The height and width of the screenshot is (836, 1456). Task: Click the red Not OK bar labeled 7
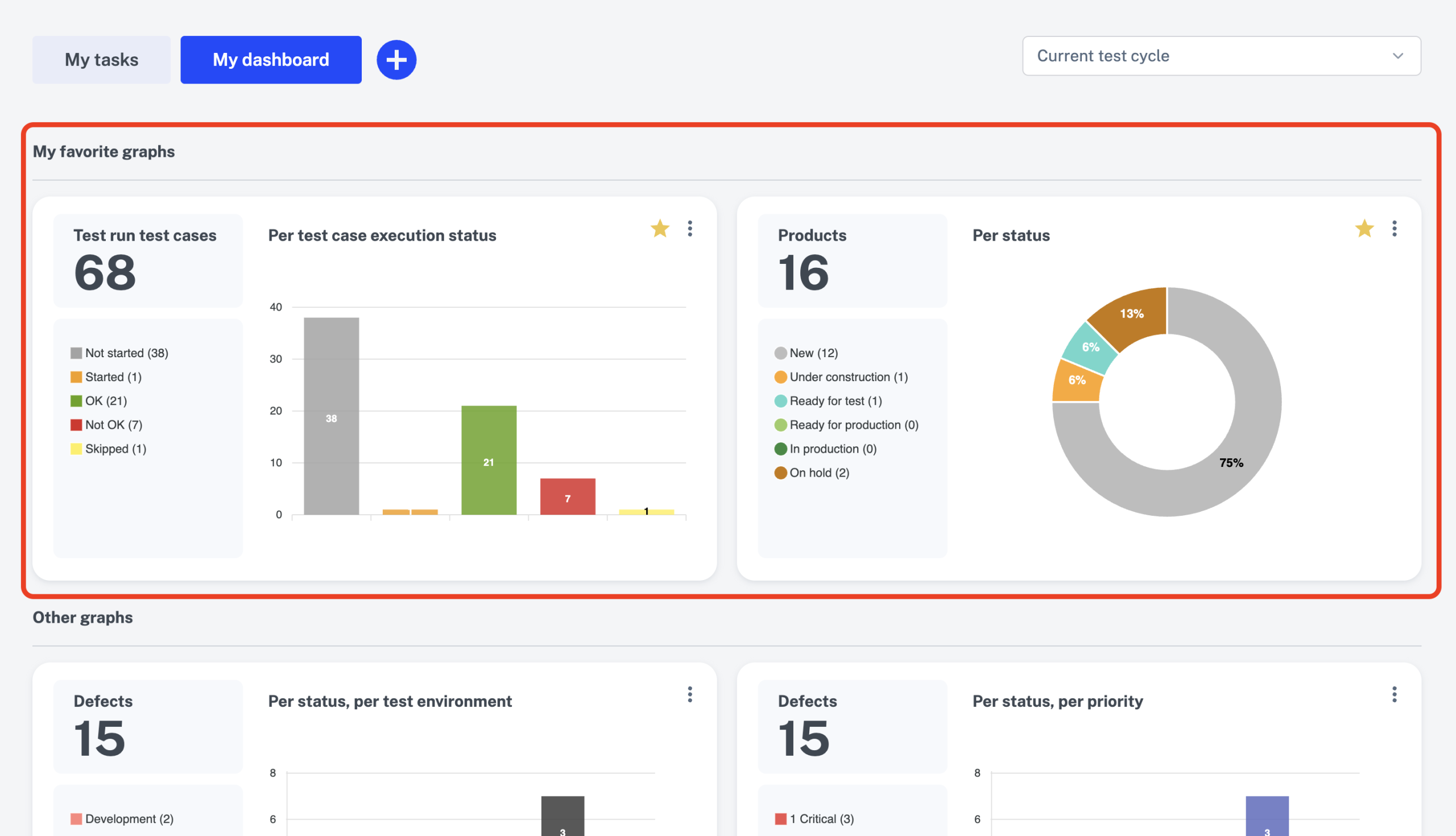[x=567, y=496]
